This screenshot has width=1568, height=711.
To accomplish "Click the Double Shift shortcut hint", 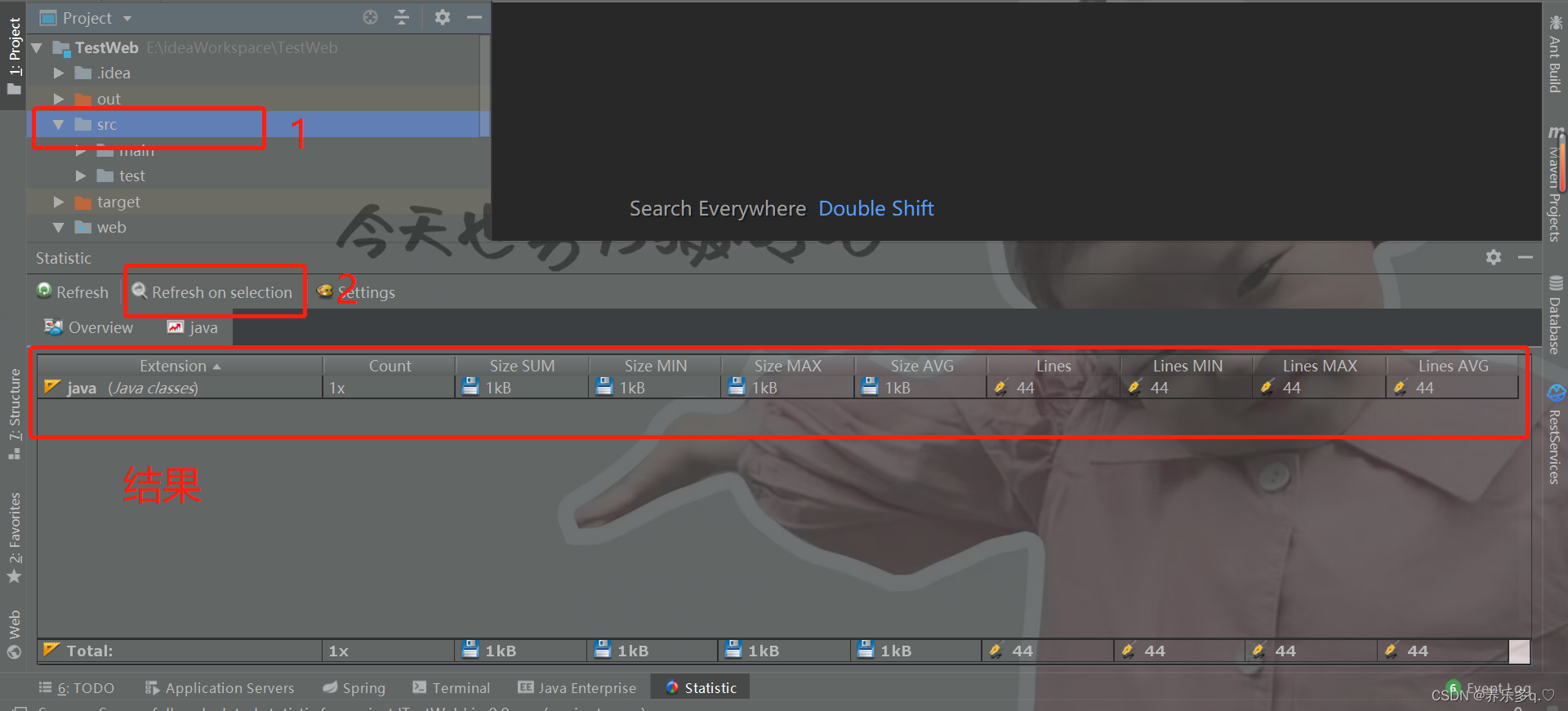I will click(875, 208).
